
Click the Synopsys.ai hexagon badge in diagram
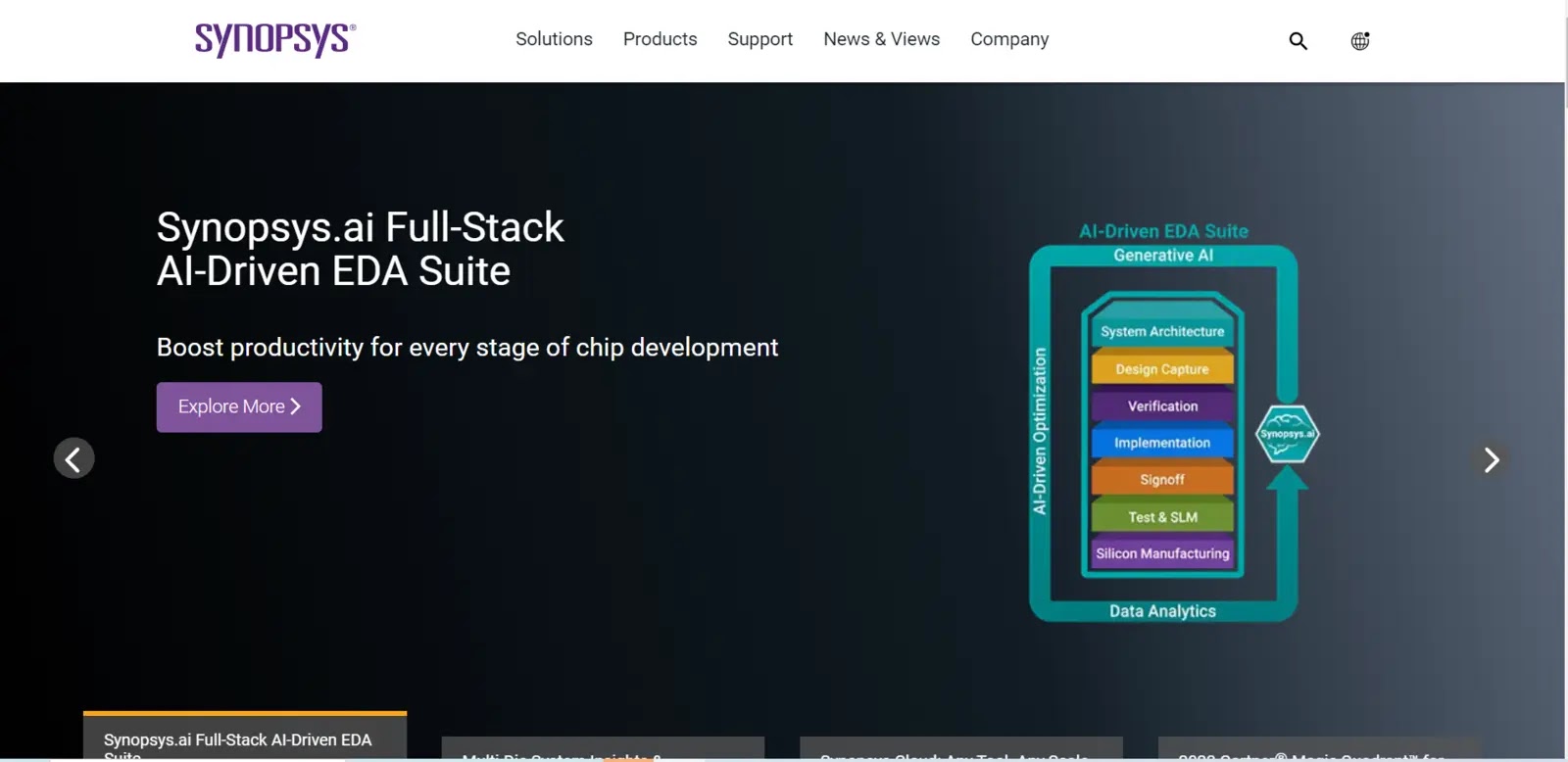coord(1287,434)
